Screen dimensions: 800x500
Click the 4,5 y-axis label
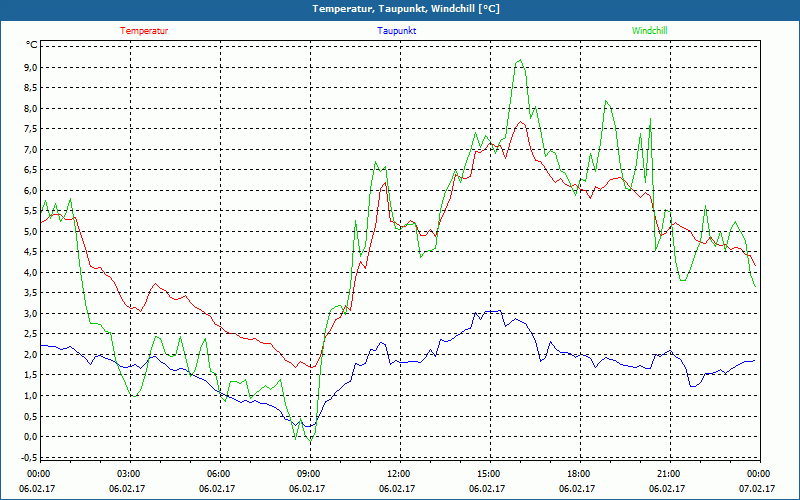[x=32, y=252]
